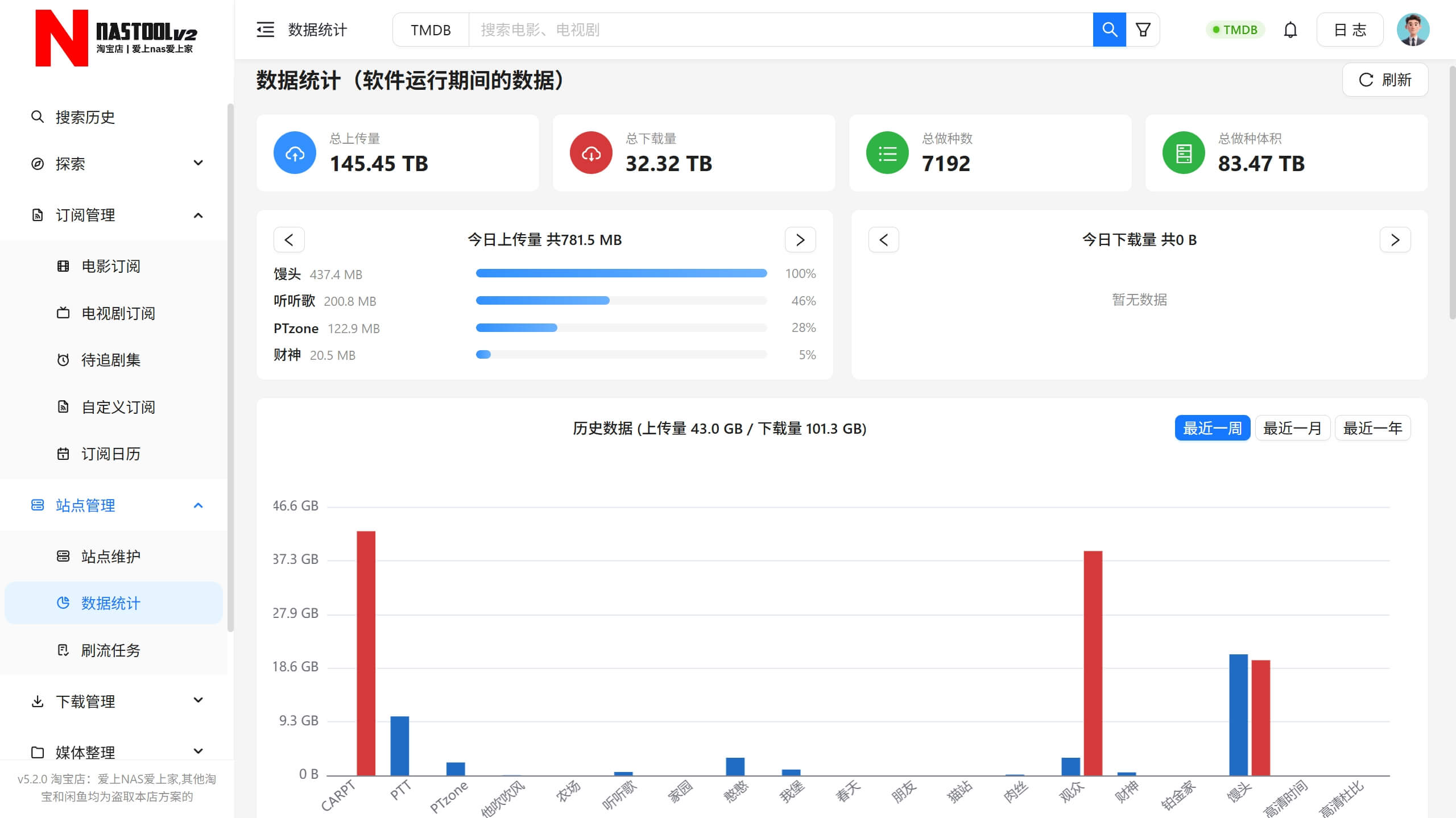Click the CARPT red download bar
The image size is (1456, 818).
pos(366,653)
